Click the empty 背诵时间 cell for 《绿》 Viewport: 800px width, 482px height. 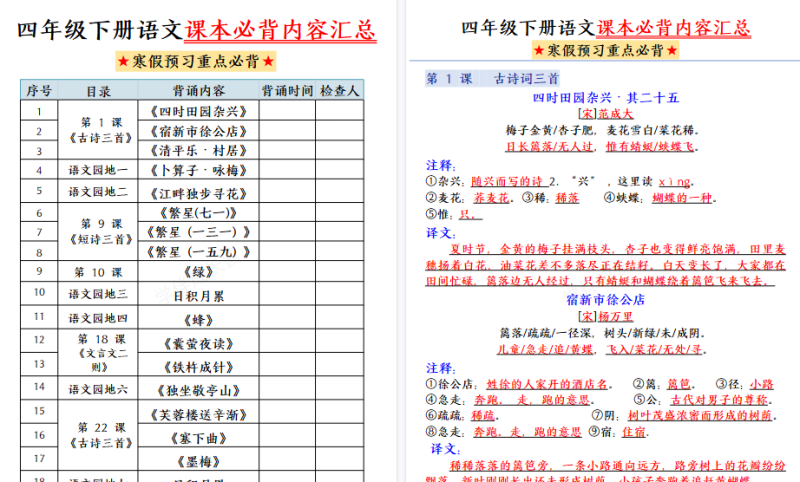tap(287, 271)
